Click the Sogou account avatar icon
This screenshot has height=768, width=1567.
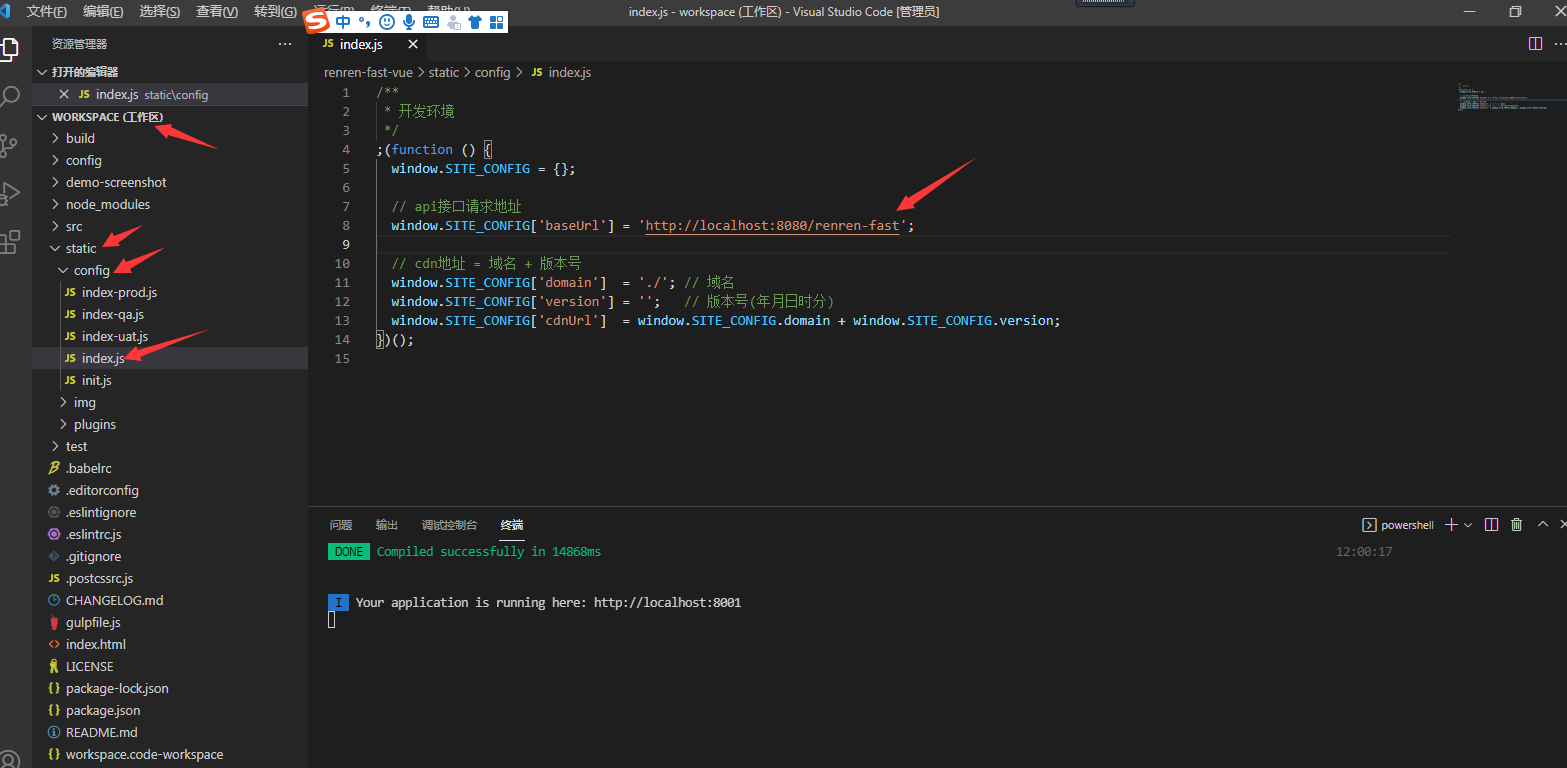click(453, 21)
